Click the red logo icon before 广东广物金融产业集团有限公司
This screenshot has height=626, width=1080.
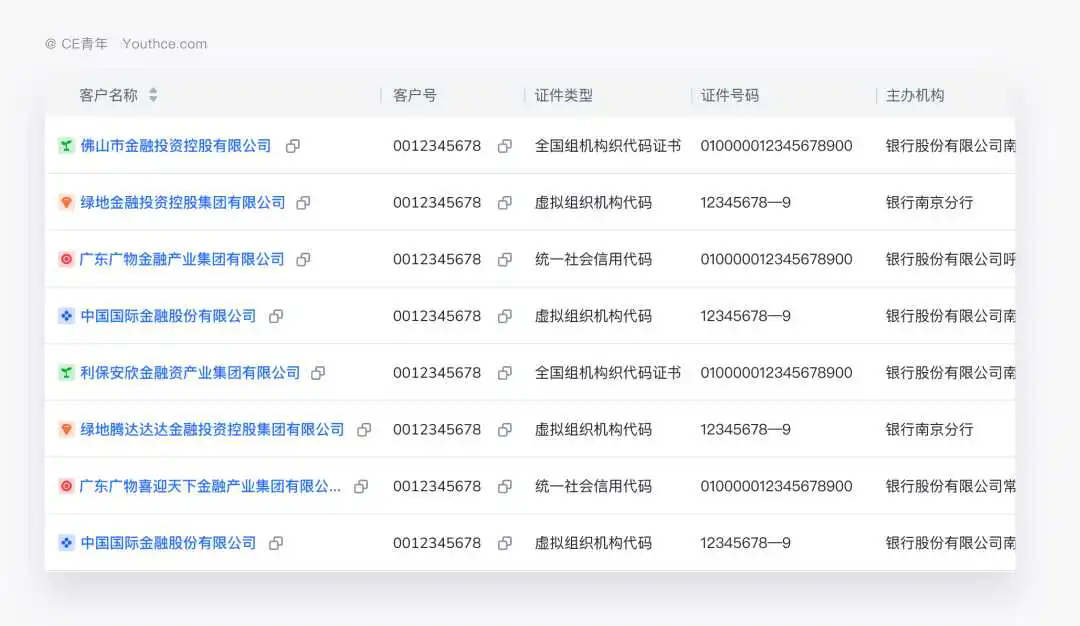click(x=66, y=260)
